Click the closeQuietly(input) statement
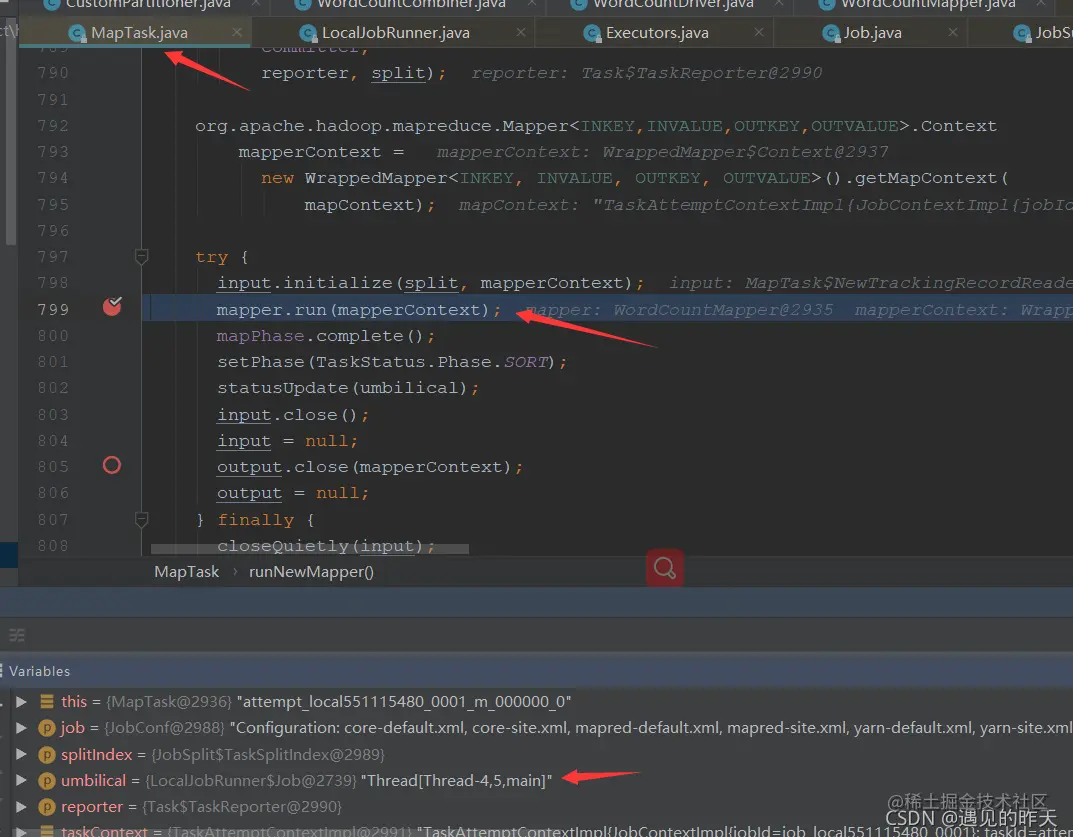1073x837 pixels. 326,546
